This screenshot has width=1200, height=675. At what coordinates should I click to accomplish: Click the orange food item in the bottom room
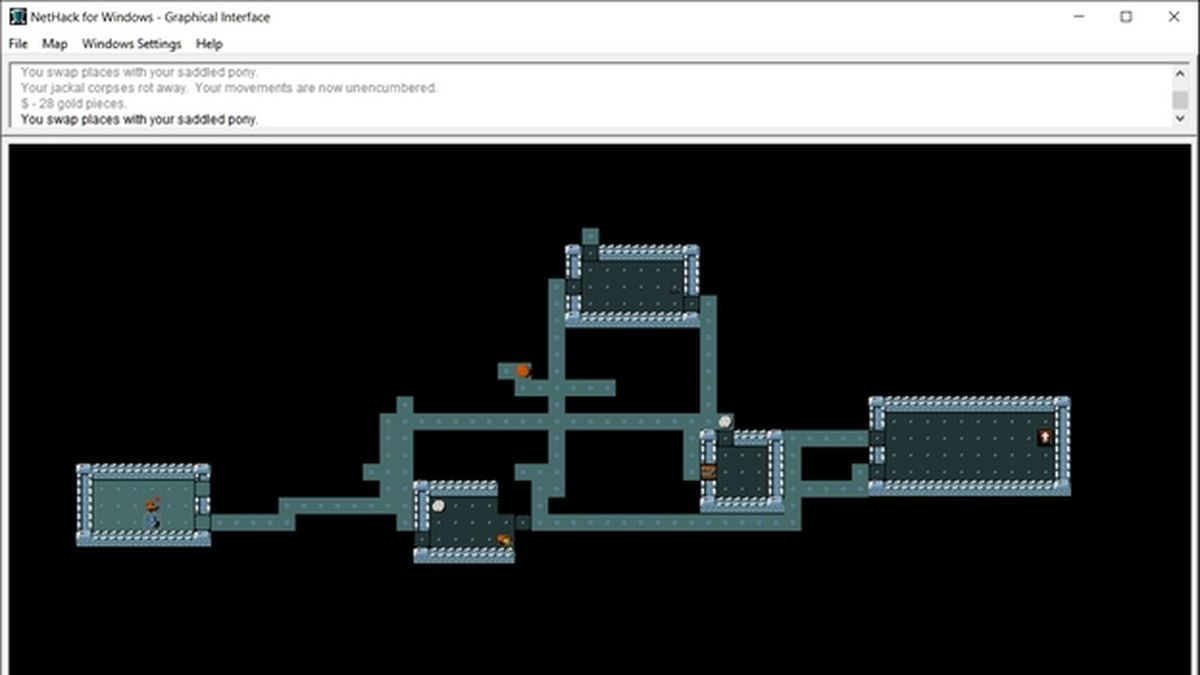[503, 539]
